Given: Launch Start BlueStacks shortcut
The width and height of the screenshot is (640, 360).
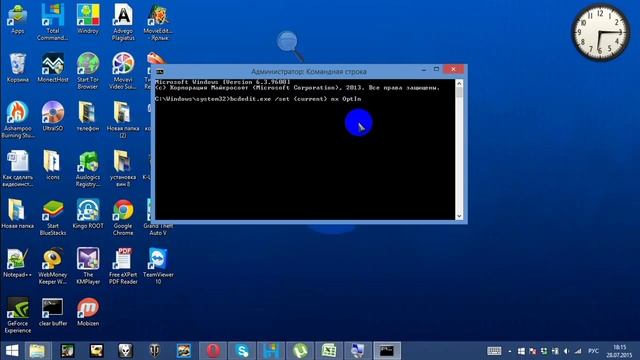Looking at the screenshot, I should [53, 217].
